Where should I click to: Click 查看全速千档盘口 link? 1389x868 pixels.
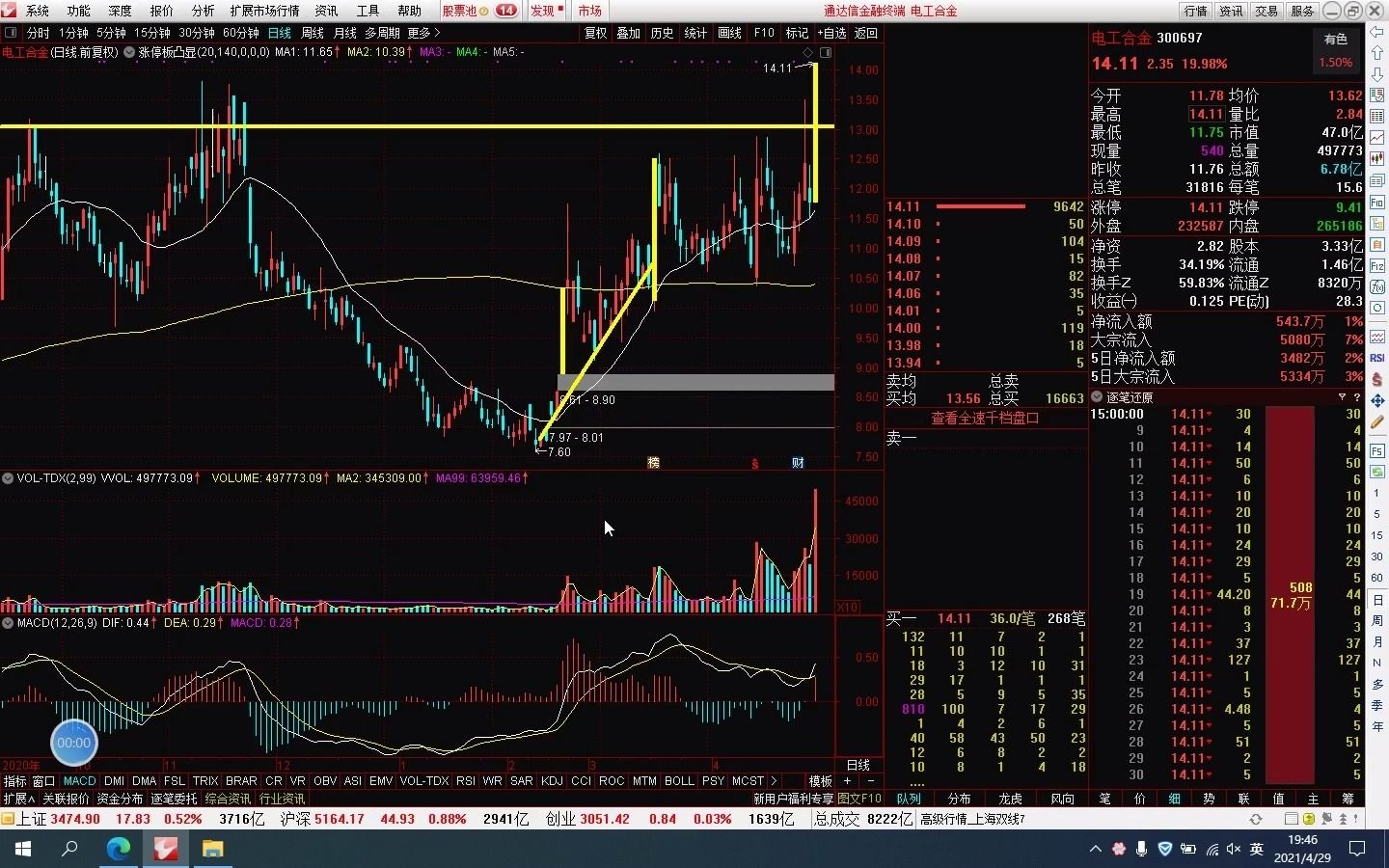point(985,419)
